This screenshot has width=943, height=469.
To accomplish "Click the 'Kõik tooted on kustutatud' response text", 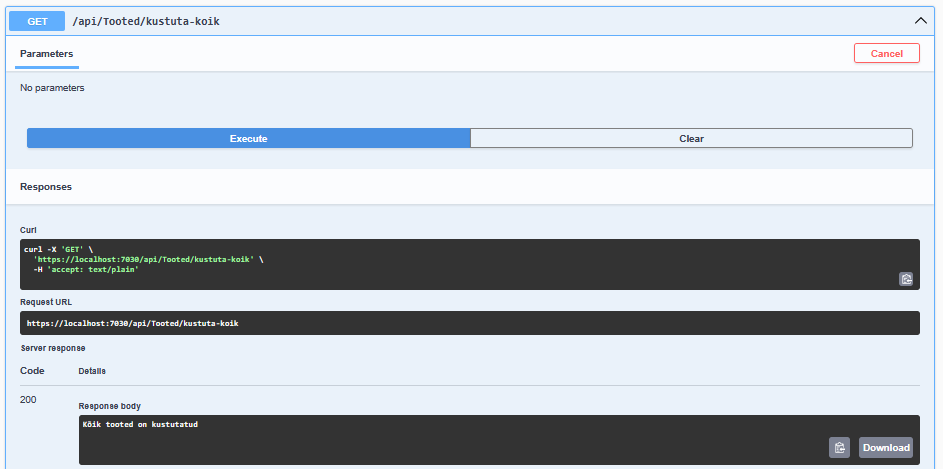I will coord(140,425).
